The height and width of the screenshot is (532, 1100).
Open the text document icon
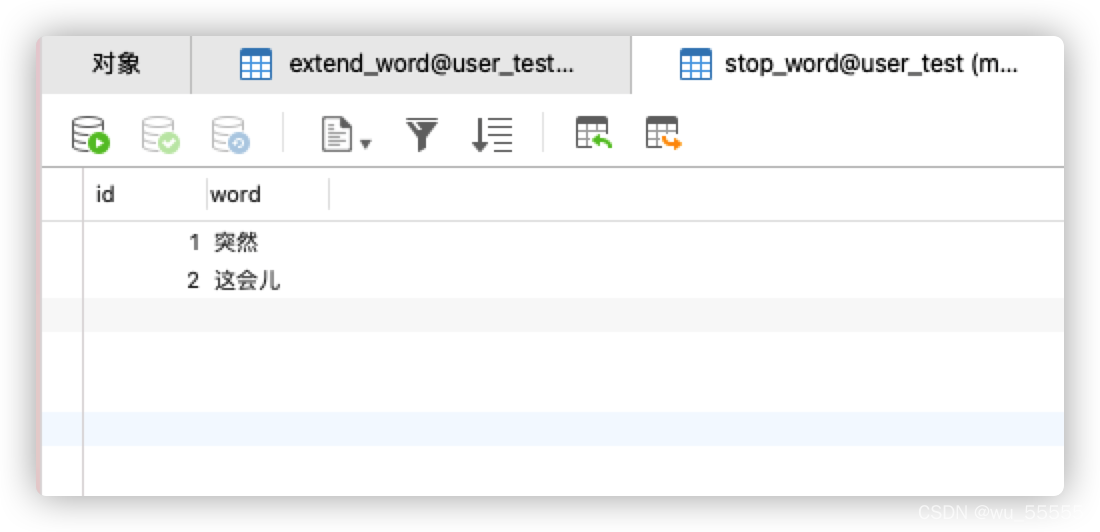[x=337, y=134]
